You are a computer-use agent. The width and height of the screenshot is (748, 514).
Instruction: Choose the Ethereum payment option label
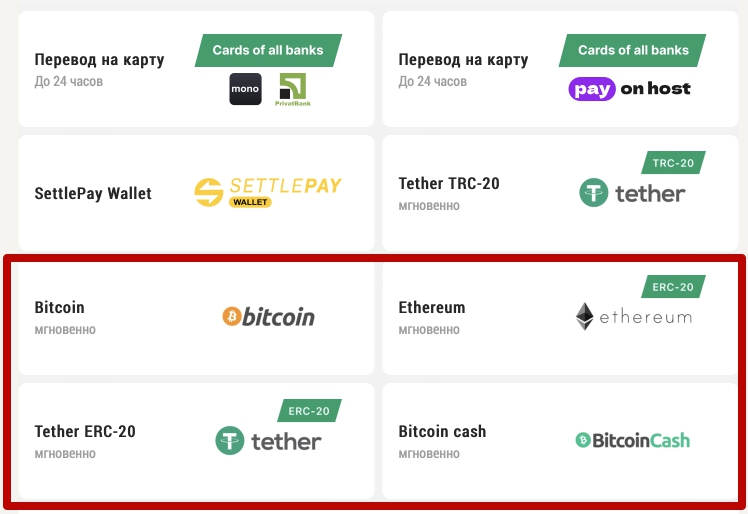click(432, 308)
